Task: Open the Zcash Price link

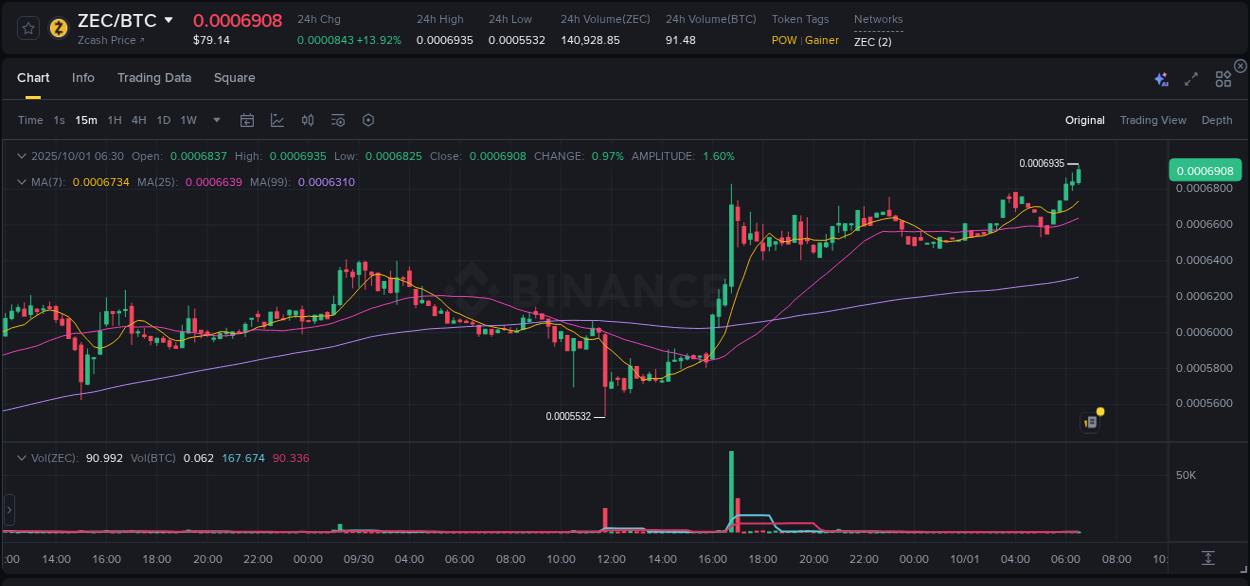Action: pos(110,40)
